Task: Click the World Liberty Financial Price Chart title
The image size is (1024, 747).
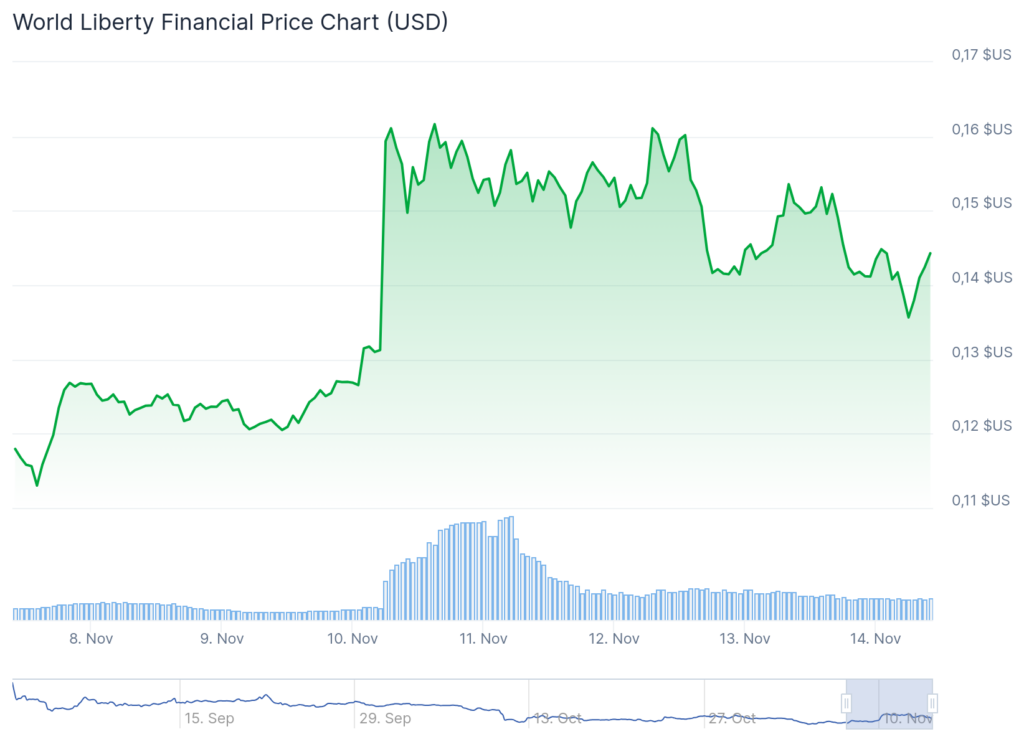Action: click(230, 22)
